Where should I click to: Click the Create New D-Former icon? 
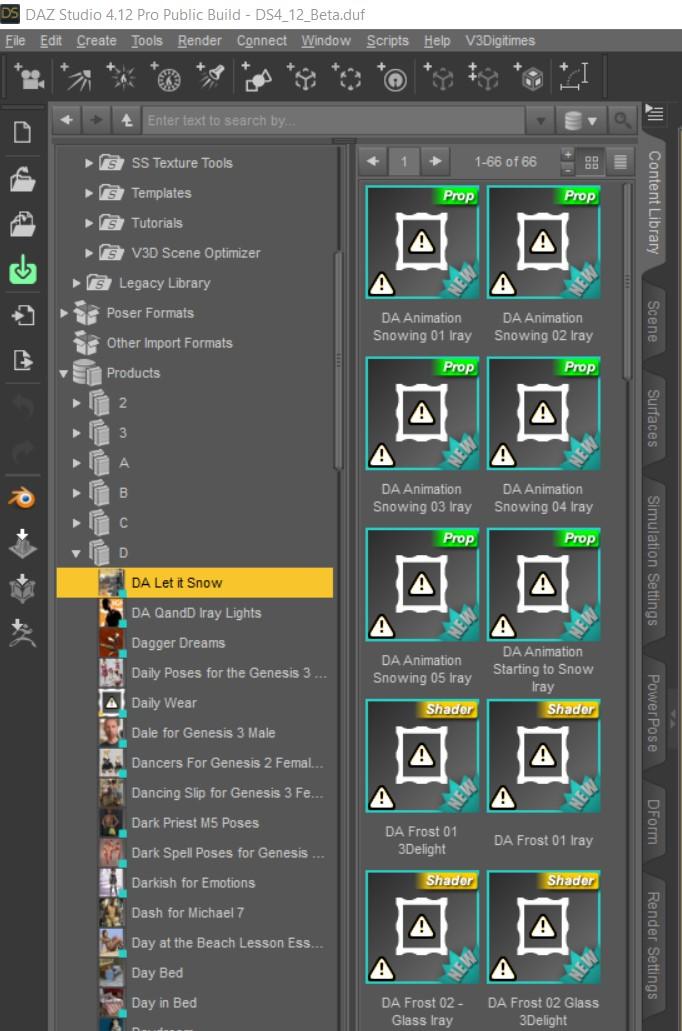[392, 77]
